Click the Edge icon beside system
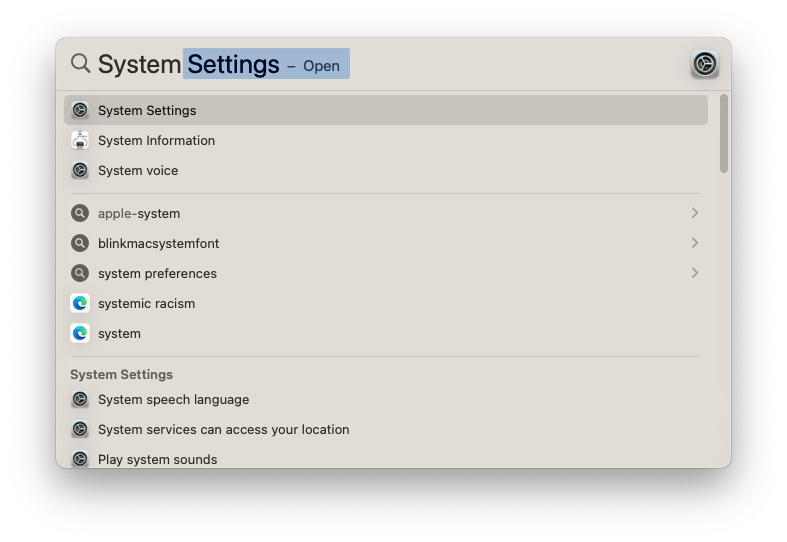 tap(80, 333)
